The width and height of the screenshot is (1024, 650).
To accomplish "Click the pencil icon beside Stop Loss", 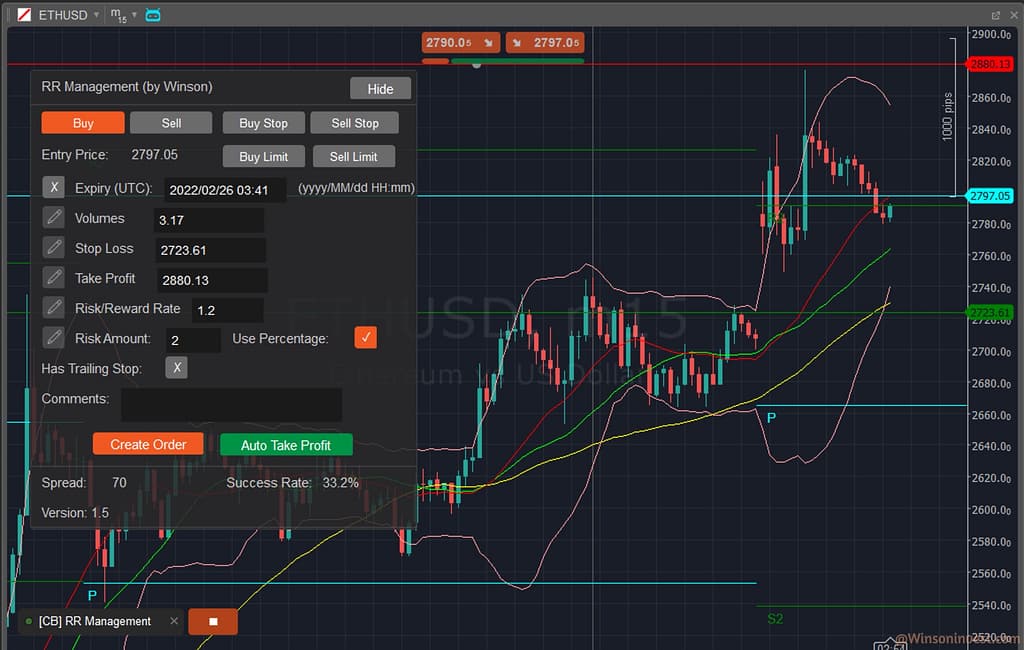I will pyautogui.click(x=54, y=248).
